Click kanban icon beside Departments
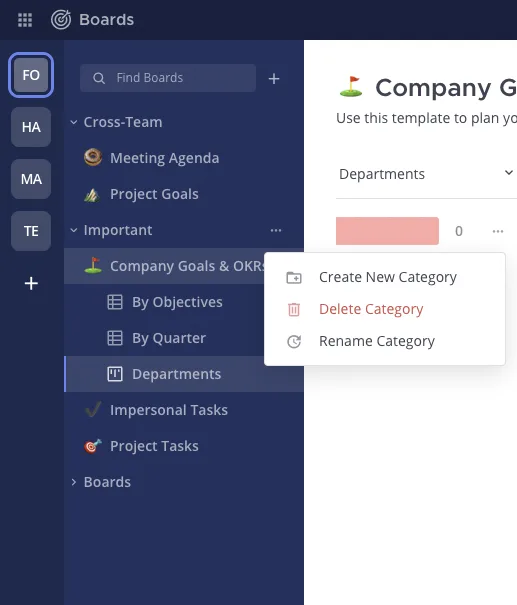Image resolution: width=517 pixels, height=605 pixels. (115, 374)
